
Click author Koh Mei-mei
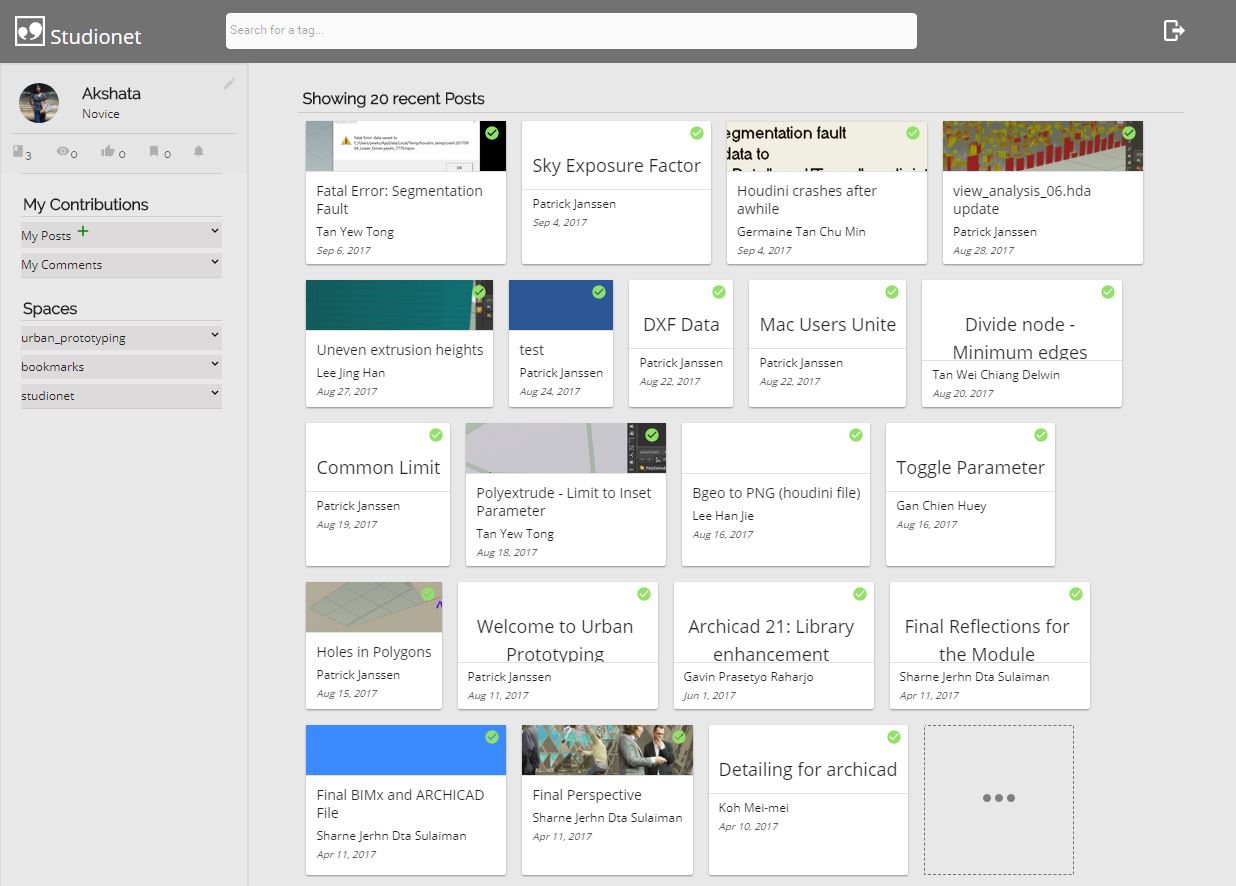[x=754, y=808]
